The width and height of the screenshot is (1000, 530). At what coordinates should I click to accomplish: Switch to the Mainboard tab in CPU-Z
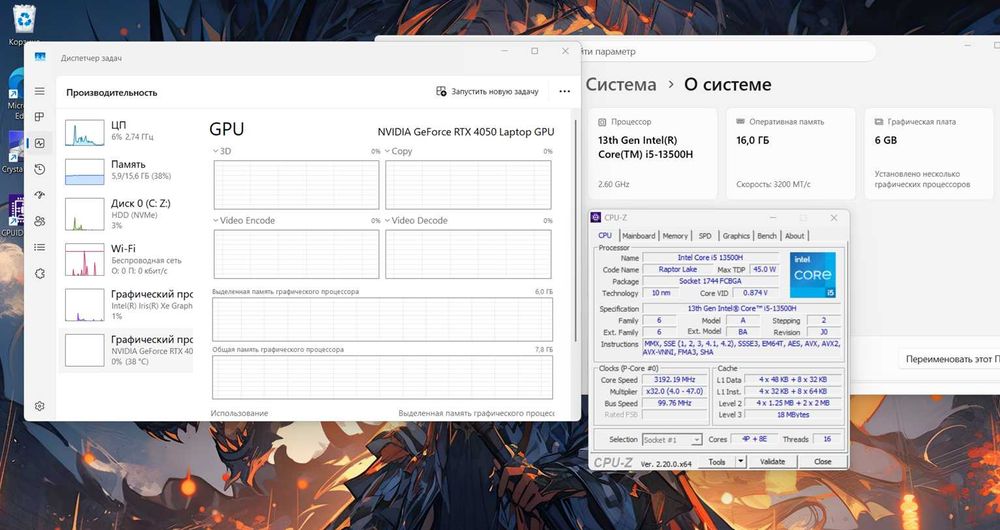coord(638,235)
